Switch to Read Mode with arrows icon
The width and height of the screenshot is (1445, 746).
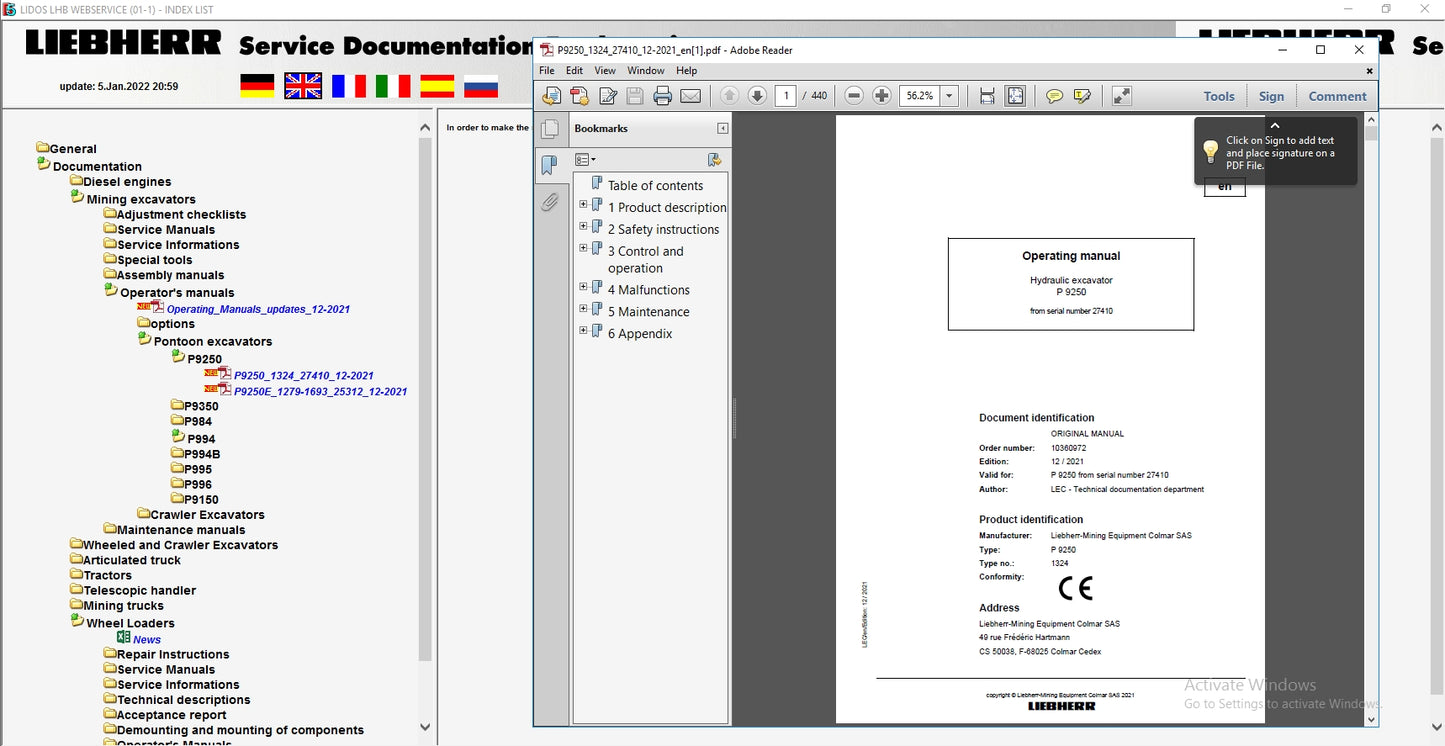(x=1121, y=96)
